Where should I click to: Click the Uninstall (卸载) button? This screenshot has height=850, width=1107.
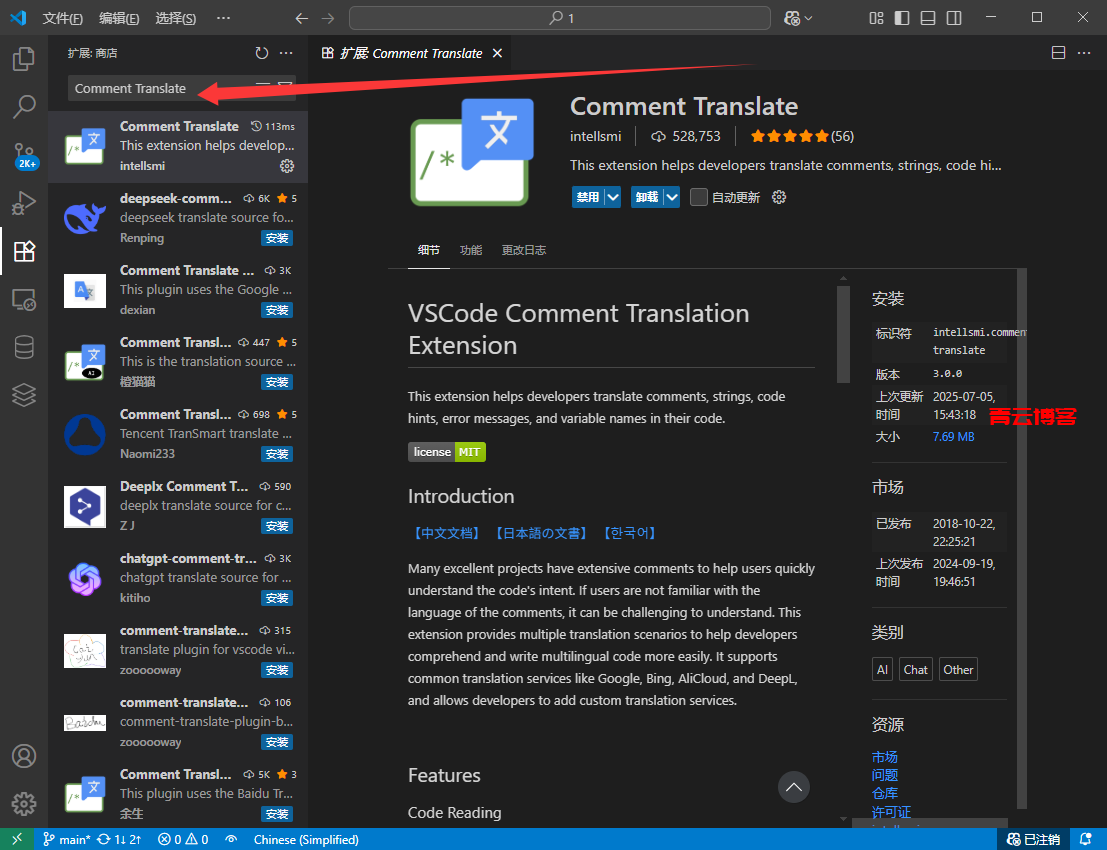[x=647, y=197]
